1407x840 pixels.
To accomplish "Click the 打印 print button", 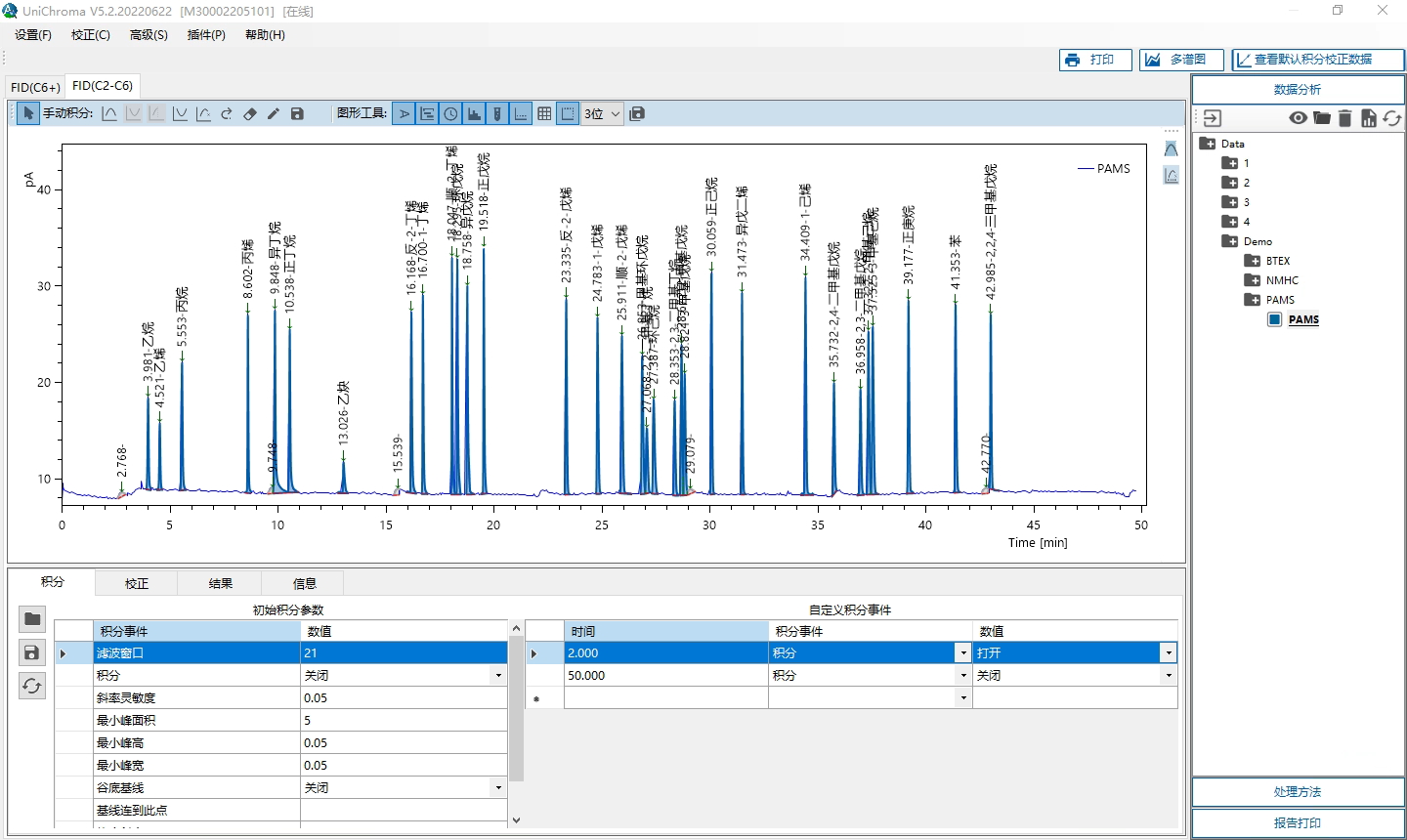I will click(x=1095, y=60).
